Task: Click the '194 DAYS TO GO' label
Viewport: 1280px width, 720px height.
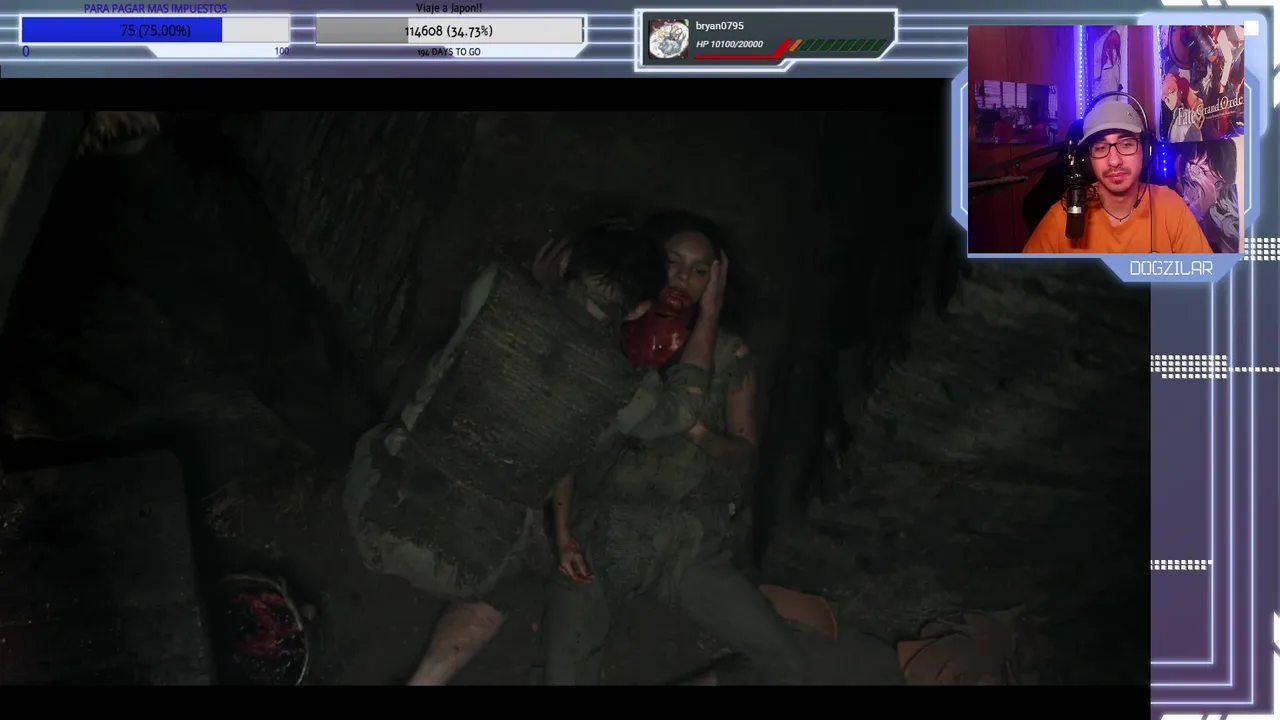Action: 449,52
